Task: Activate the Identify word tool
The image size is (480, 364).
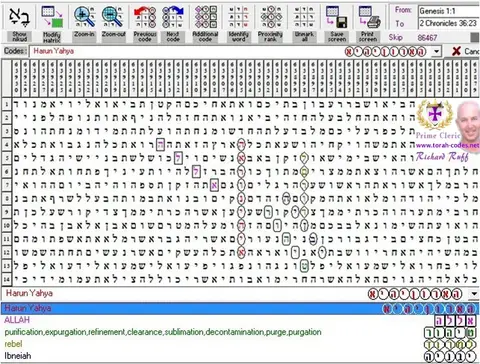Action: [x=239, y=17]
